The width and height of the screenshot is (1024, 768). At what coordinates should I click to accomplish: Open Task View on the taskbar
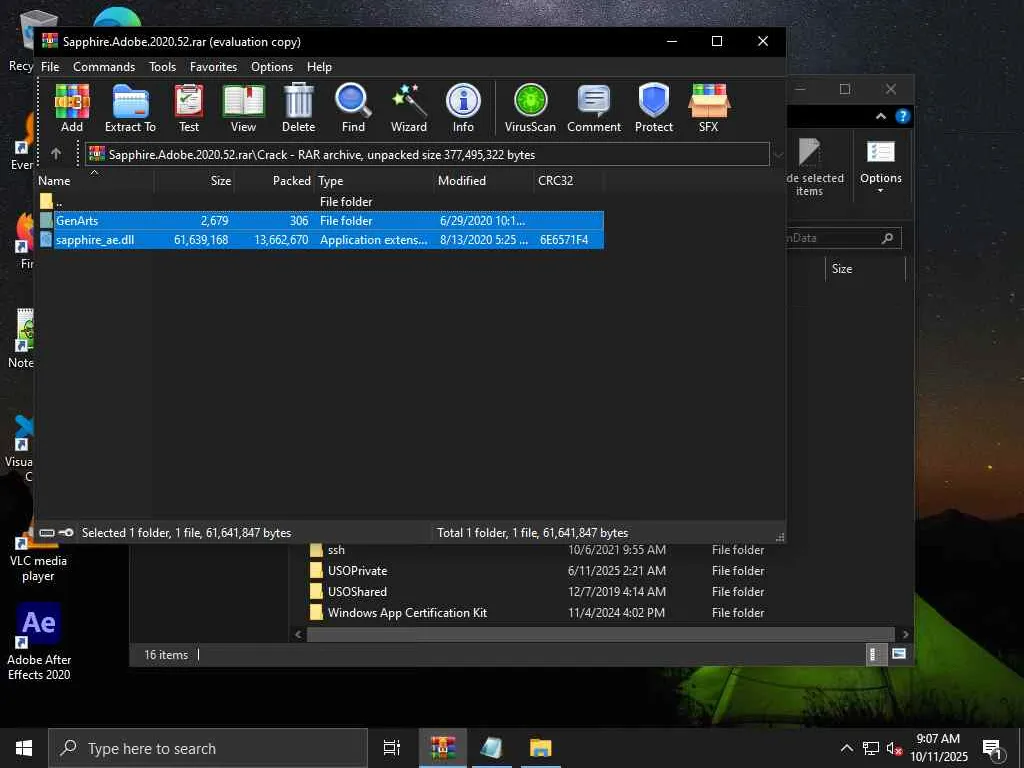pyautogui.click(x=392, y=748)
